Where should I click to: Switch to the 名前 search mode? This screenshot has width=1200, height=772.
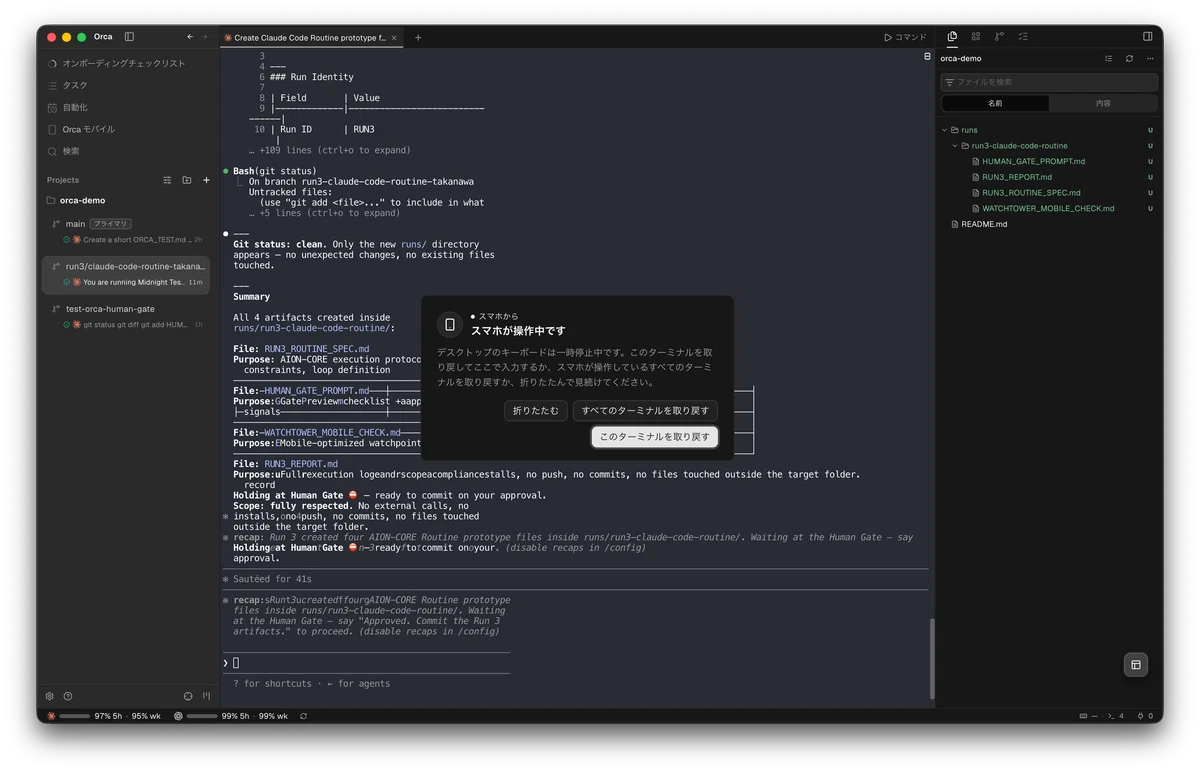(995, 103)
